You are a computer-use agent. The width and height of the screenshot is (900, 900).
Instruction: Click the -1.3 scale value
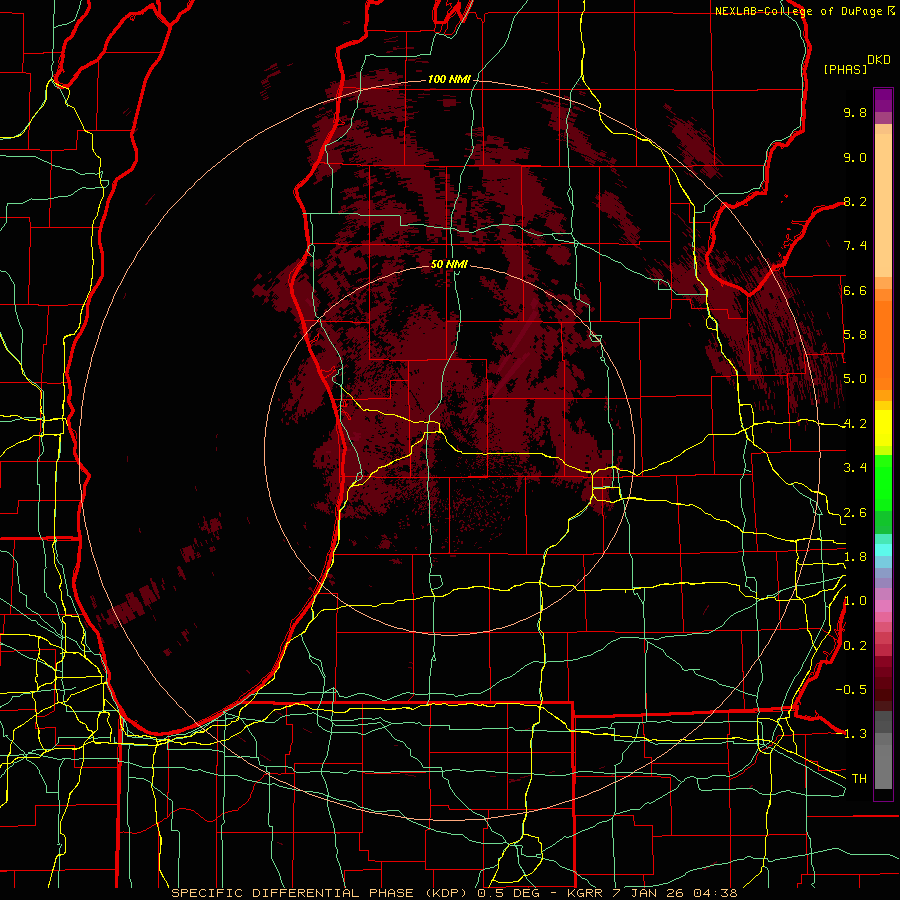click(x=851, y=734)
